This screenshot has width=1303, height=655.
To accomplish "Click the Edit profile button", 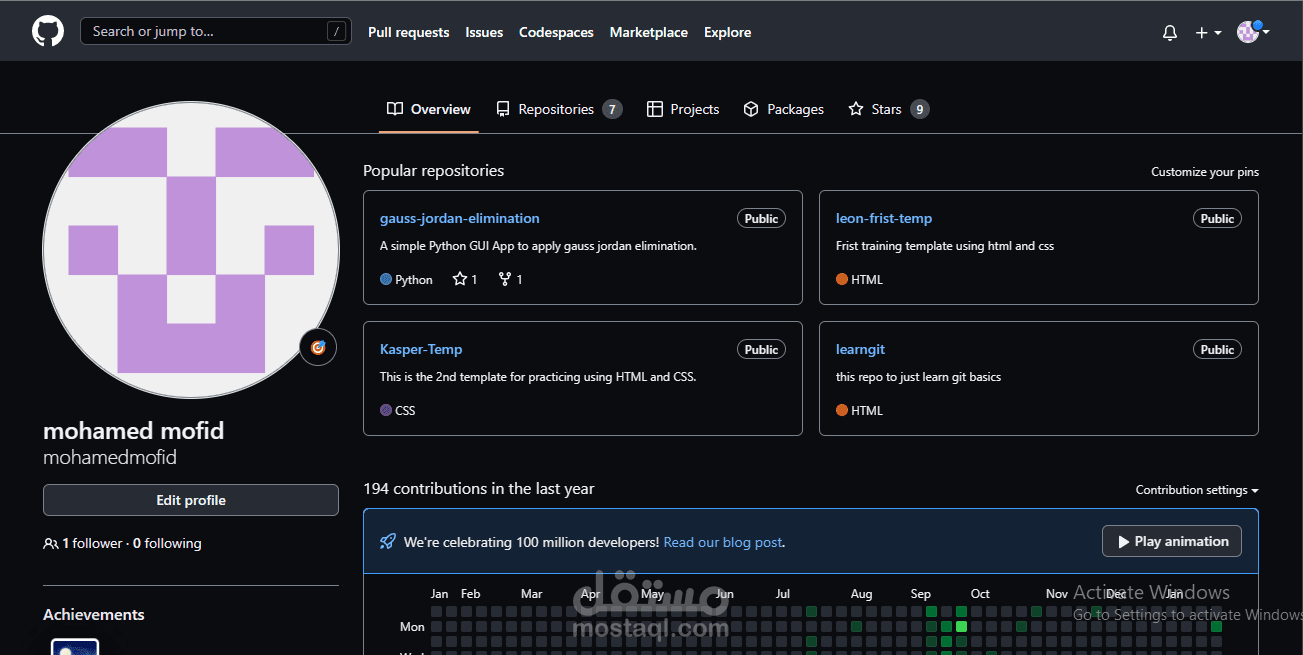I will (191, 500).
